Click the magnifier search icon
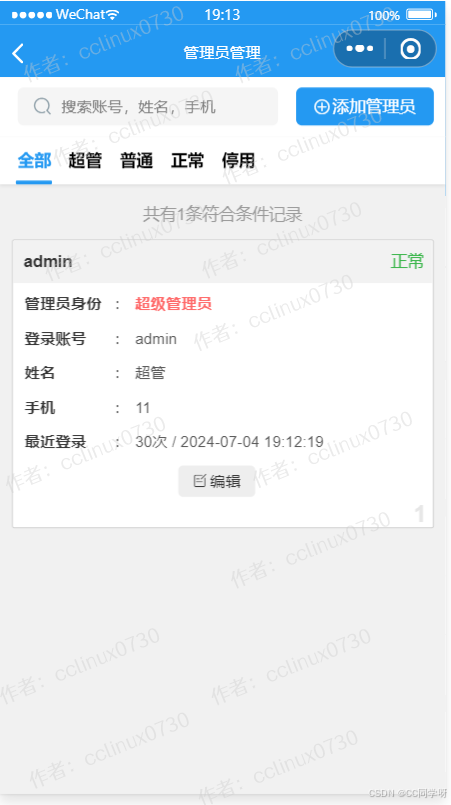Screen dimensions: 451x805 42,106
